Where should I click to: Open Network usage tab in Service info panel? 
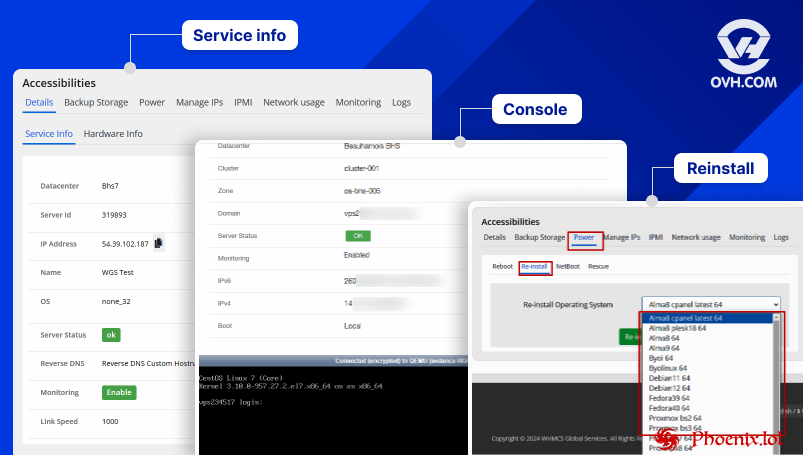click(294, 102)
